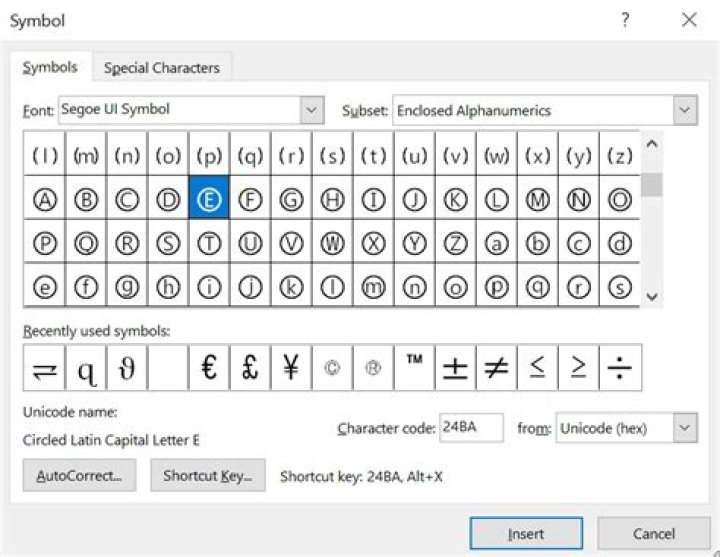Click the Insert button
Image resolution: width=720 pixels, height=557 pixels.
[526, 534]
